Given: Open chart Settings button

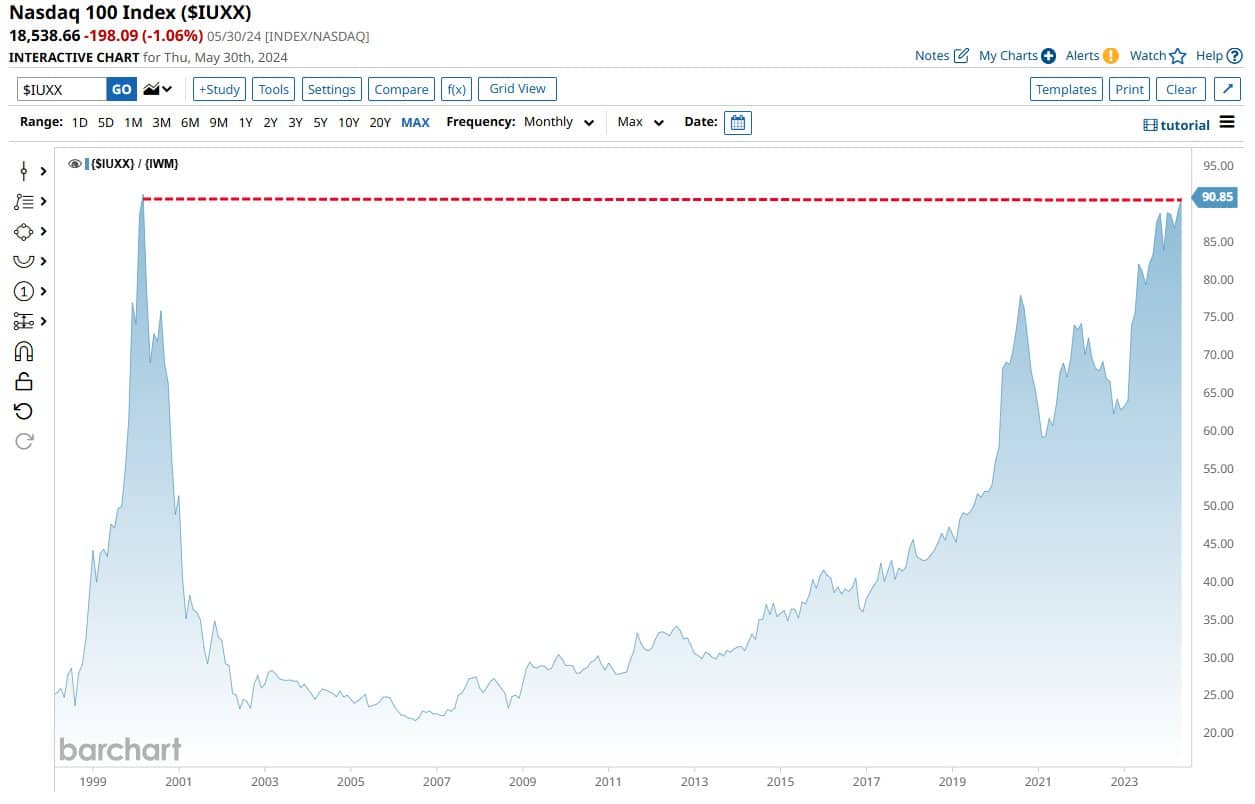Looking at the screenshot, I should (331, 89).
